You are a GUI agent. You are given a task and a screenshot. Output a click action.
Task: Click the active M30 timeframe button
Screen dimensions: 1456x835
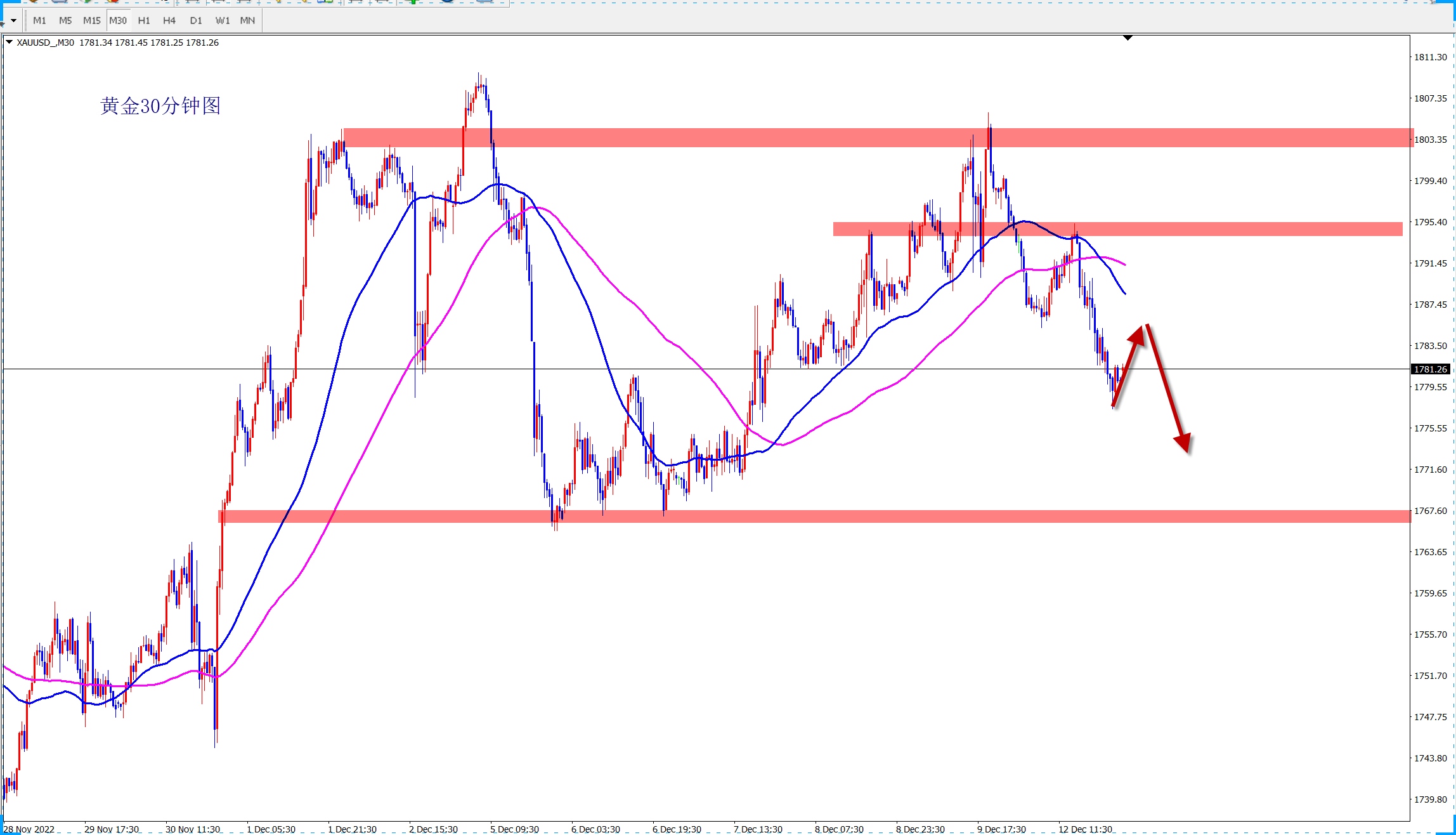118,20
